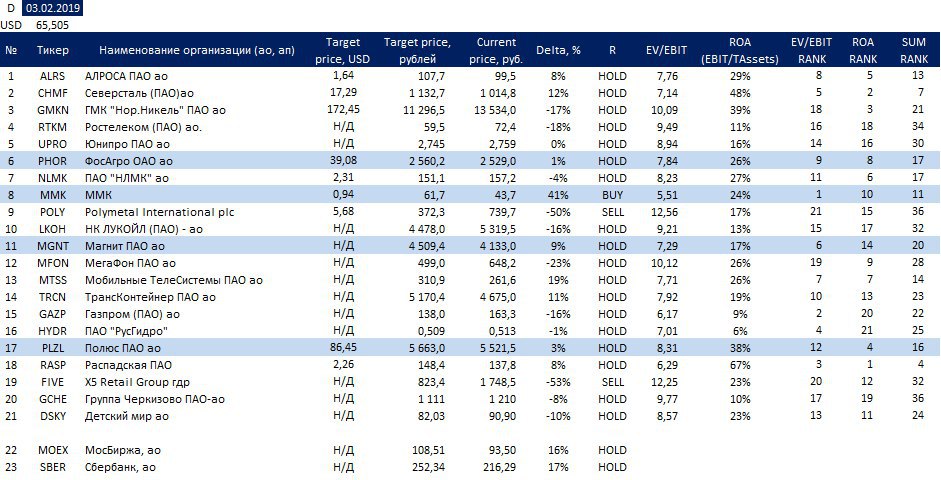Image resolution: width=941 pixels, height=480 pixels.
Task: Select target price 108,51 for MOEX
Action: [x=429, y=451]
